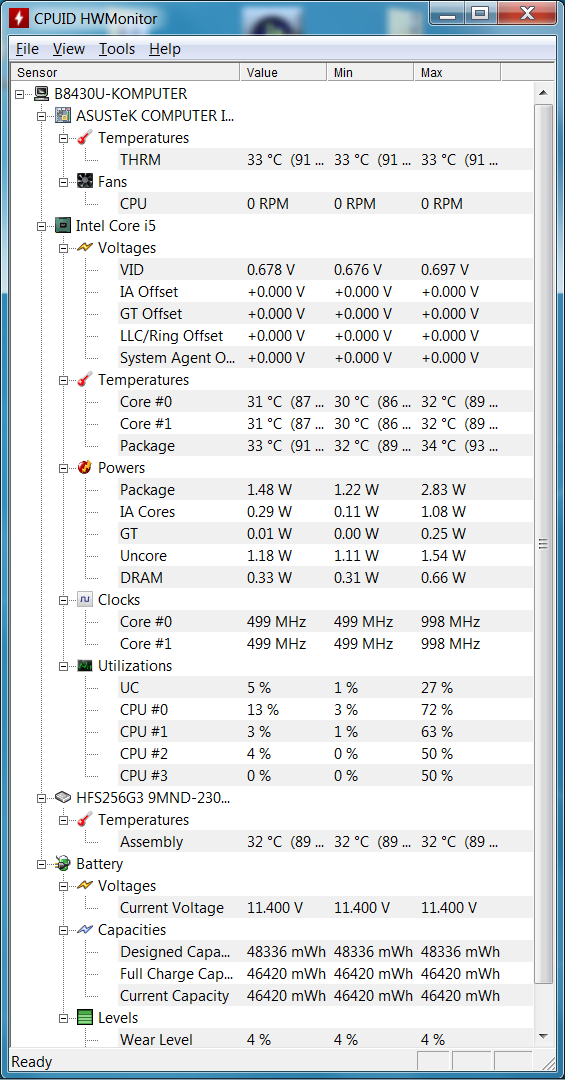Click the fan icon beside Fans

point(85,182)
